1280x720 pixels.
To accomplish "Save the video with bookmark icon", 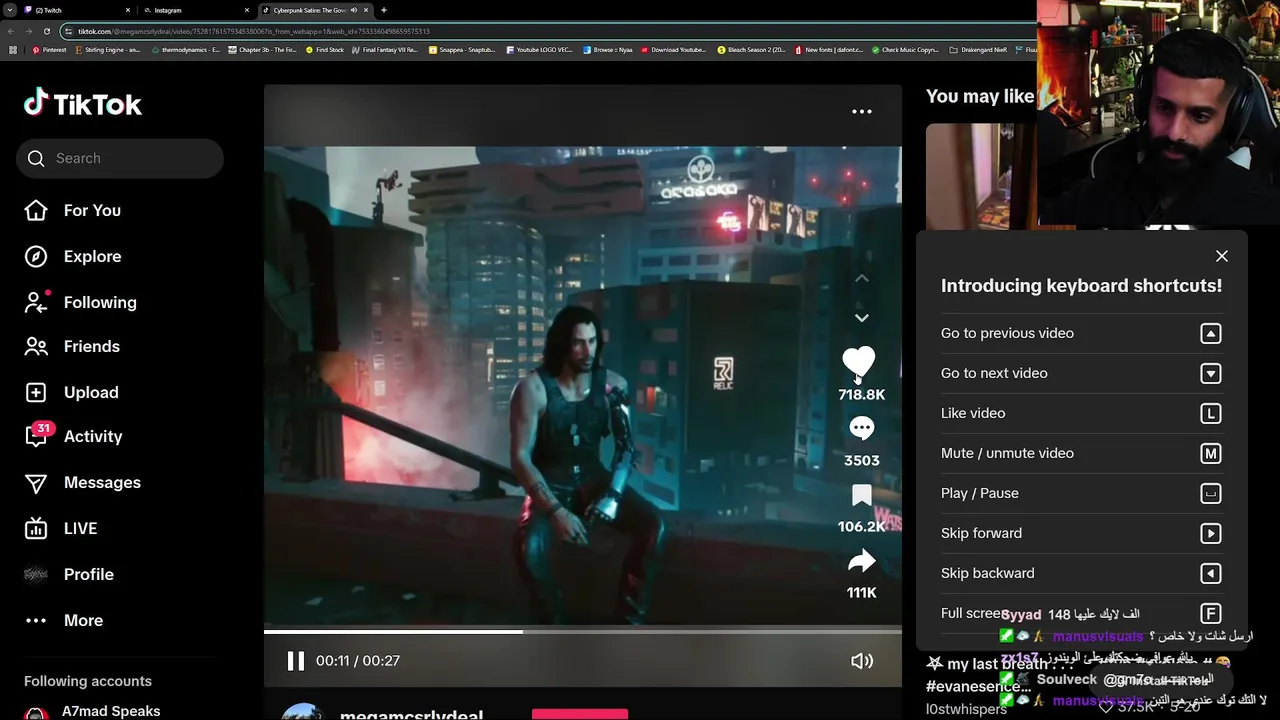I will click(x=862, y=496).
